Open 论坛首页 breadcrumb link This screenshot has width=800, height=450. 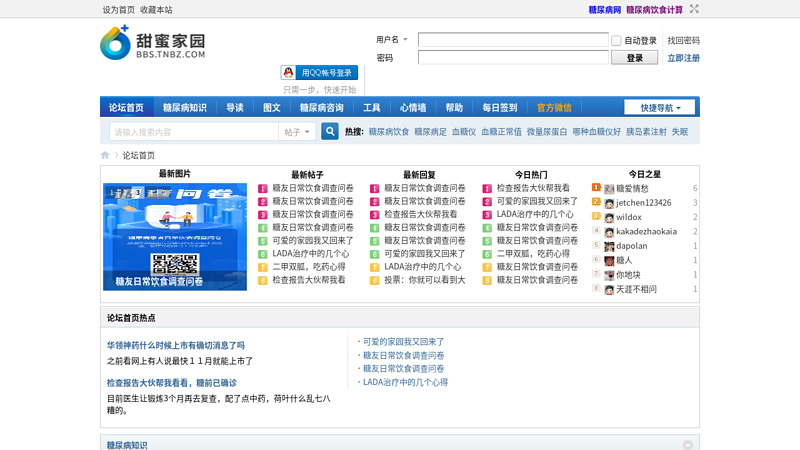[x=138, y=155]
